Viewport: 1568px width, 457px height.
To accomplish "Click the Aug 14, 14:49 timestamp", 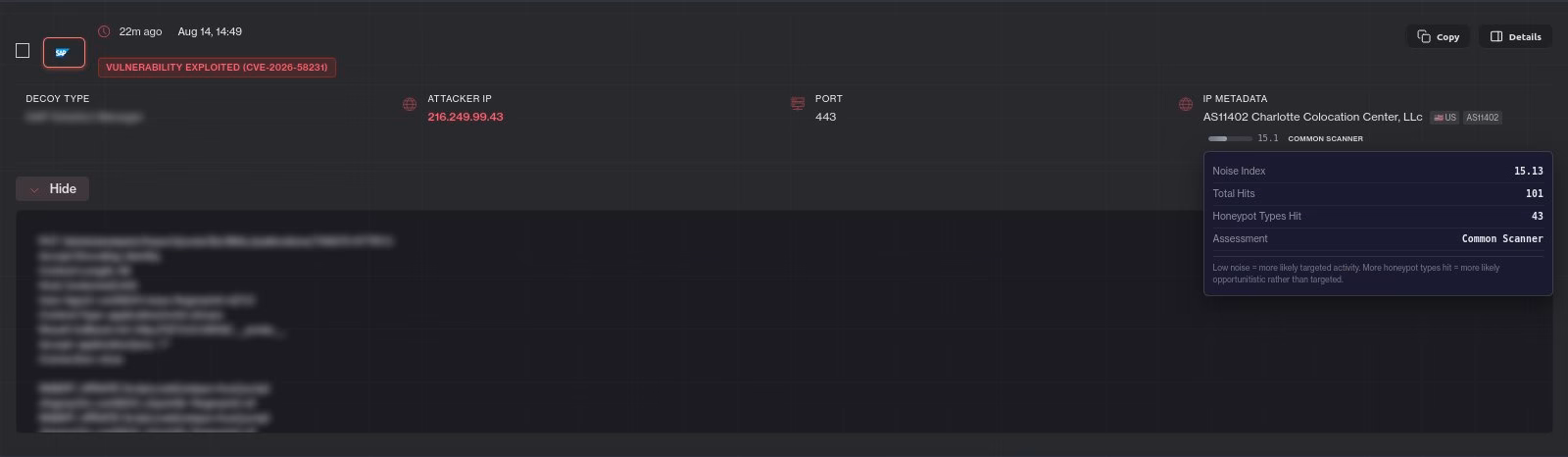I will pyautogui.click(x=210, y=31).
